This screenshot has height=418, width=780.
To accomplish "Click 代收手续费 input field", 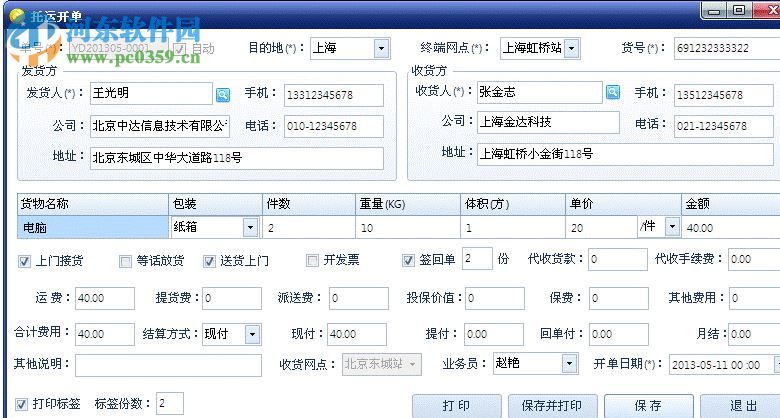I will [754, 259].
